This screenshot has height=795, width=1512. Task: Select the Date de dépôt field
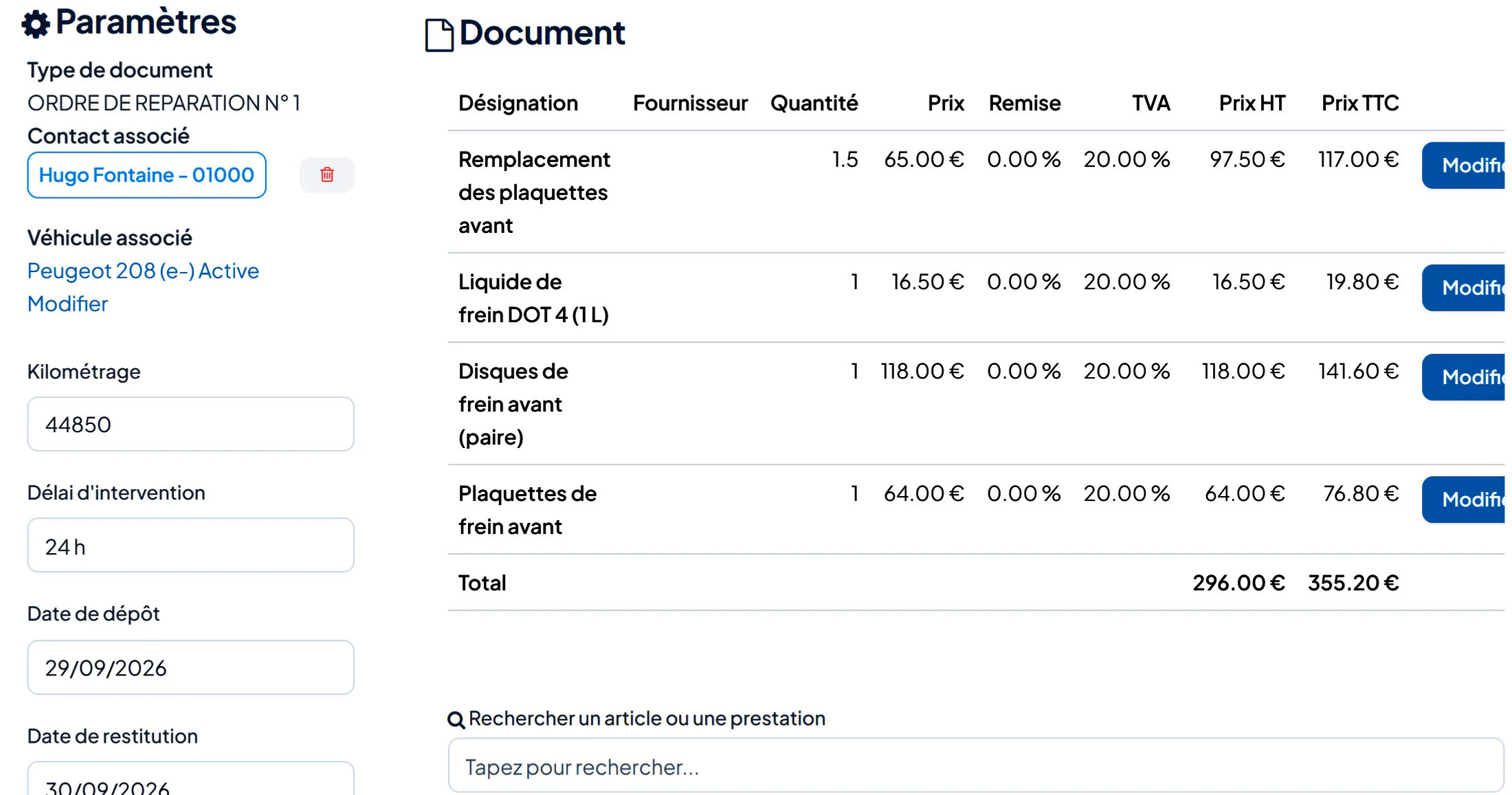(190, 667)
